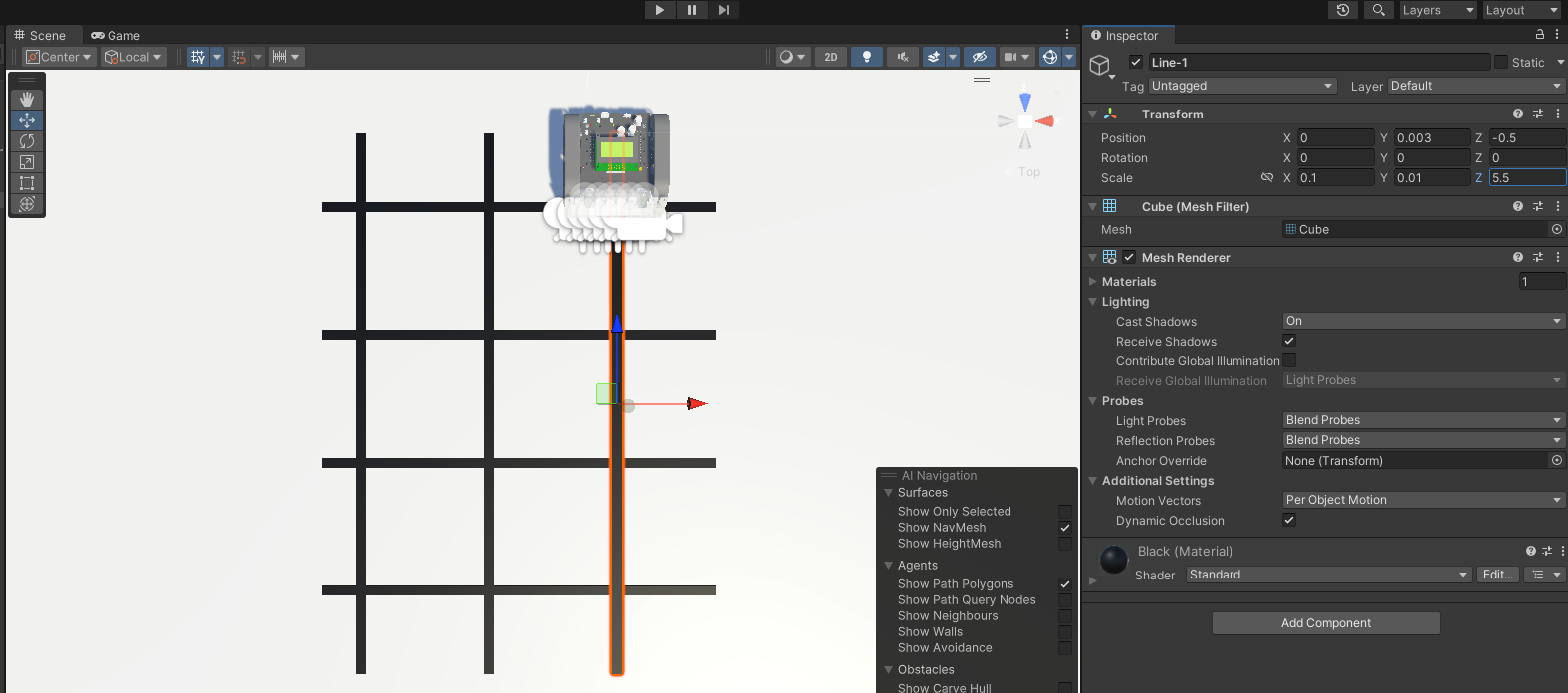
Task: Open Inspector panel kebab menu
Action: click(1557, 34)
